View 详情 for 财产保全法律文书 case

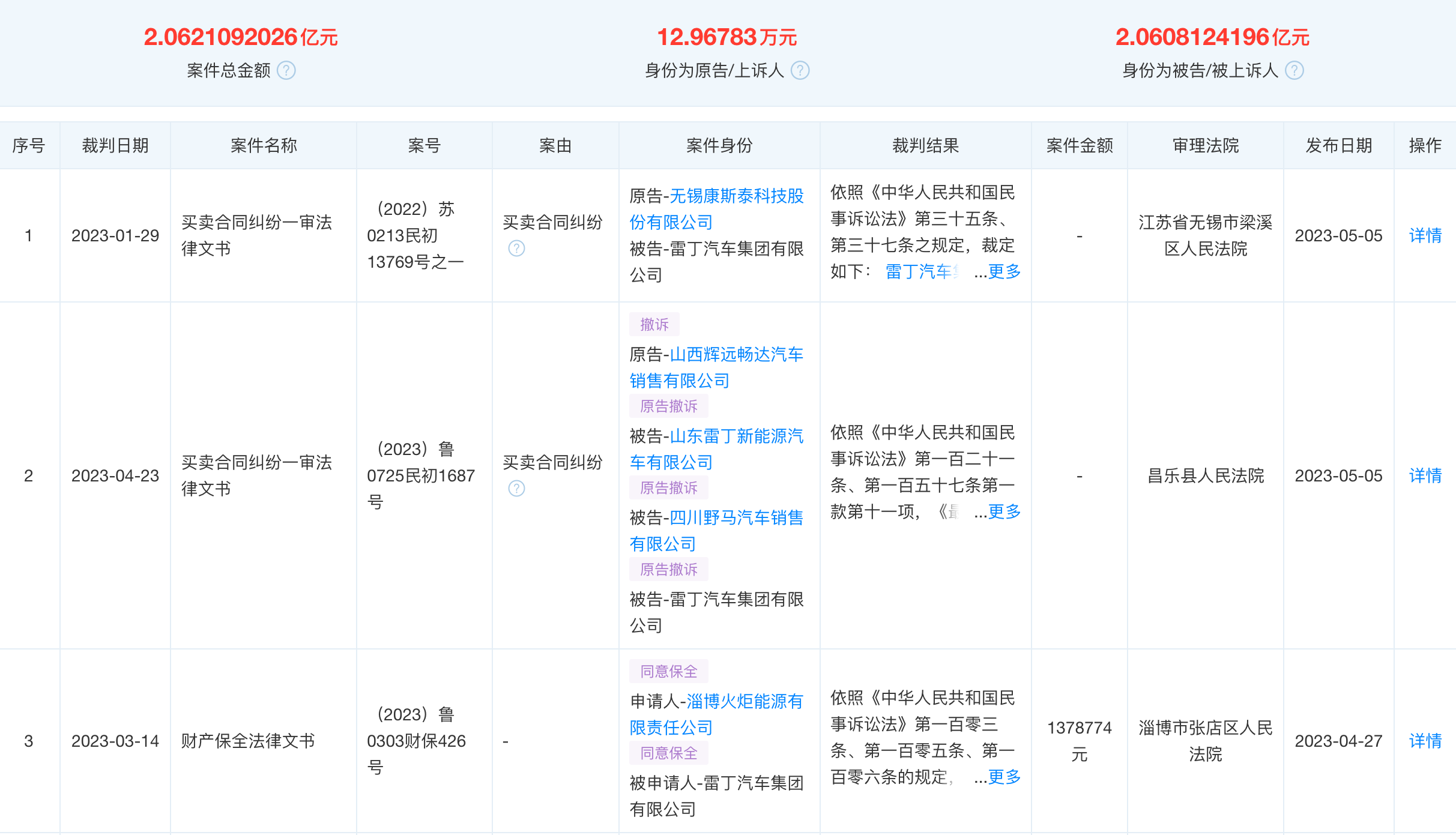1425,741
